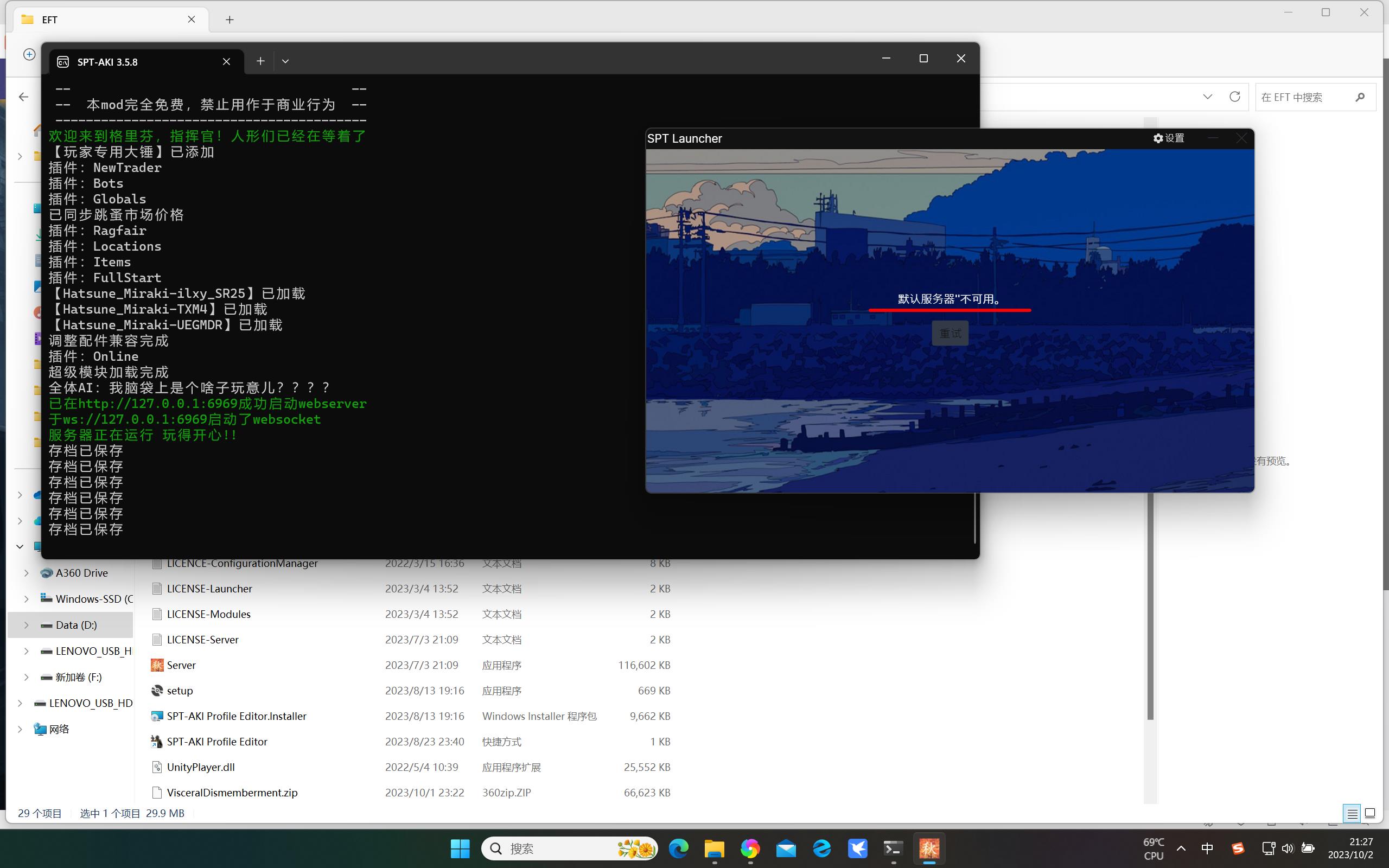Open the terminal profile dropdown arrow
Viewport: 1389px width, 868px height.
(x=285, y=61)
